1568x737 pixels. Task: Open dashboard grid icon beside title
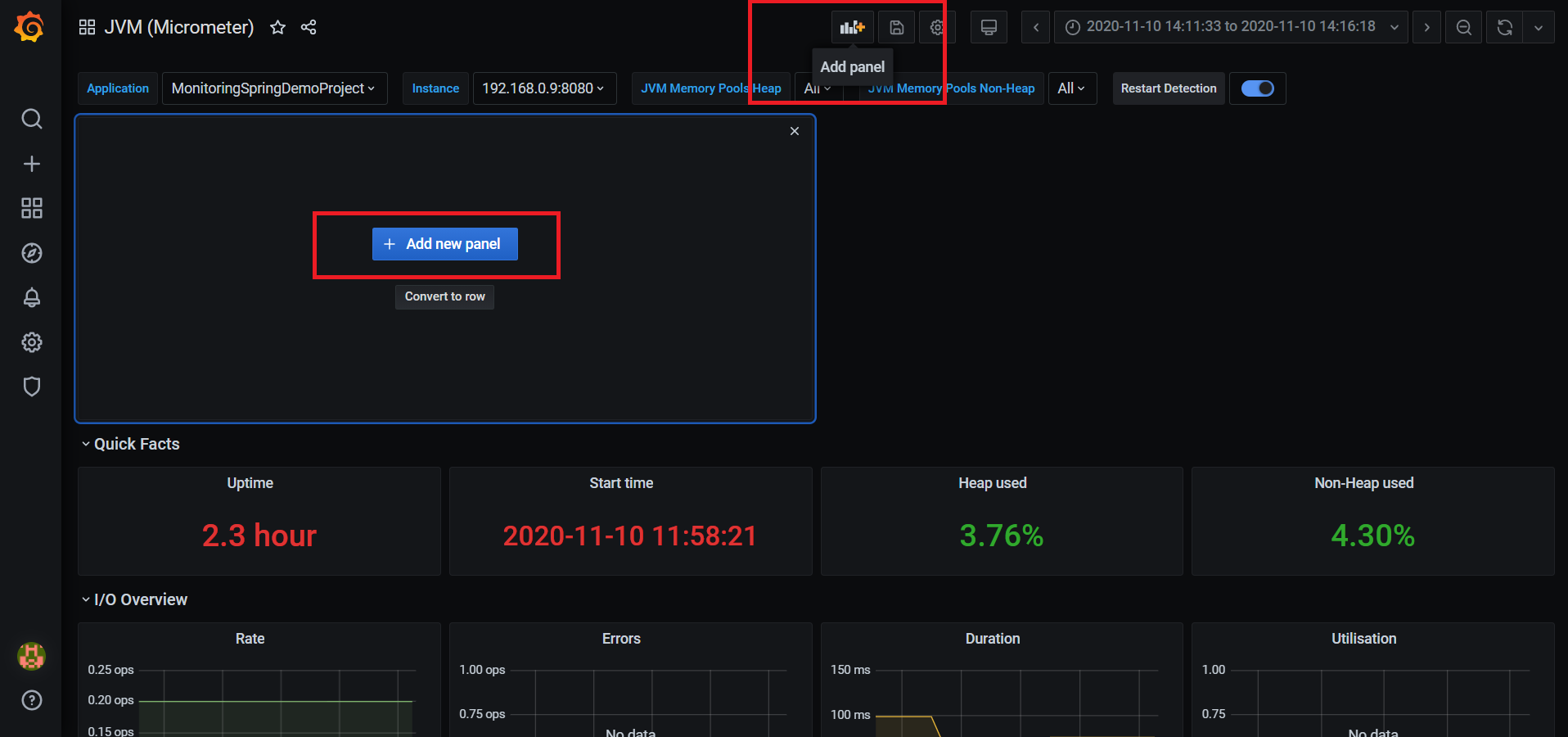87,27
